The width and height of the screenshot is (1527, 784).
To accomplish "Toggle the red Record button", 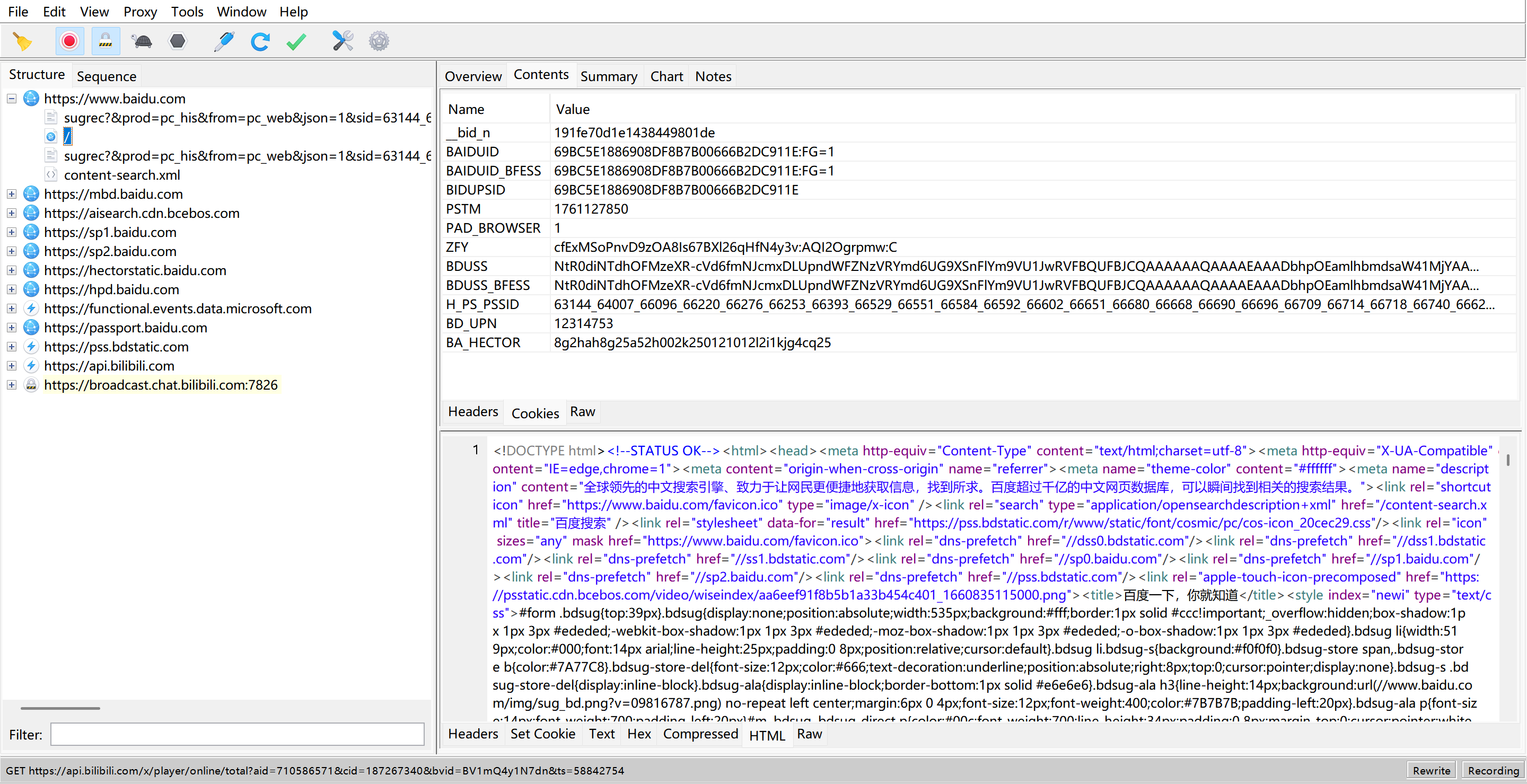I will click(x=69, y=41).
